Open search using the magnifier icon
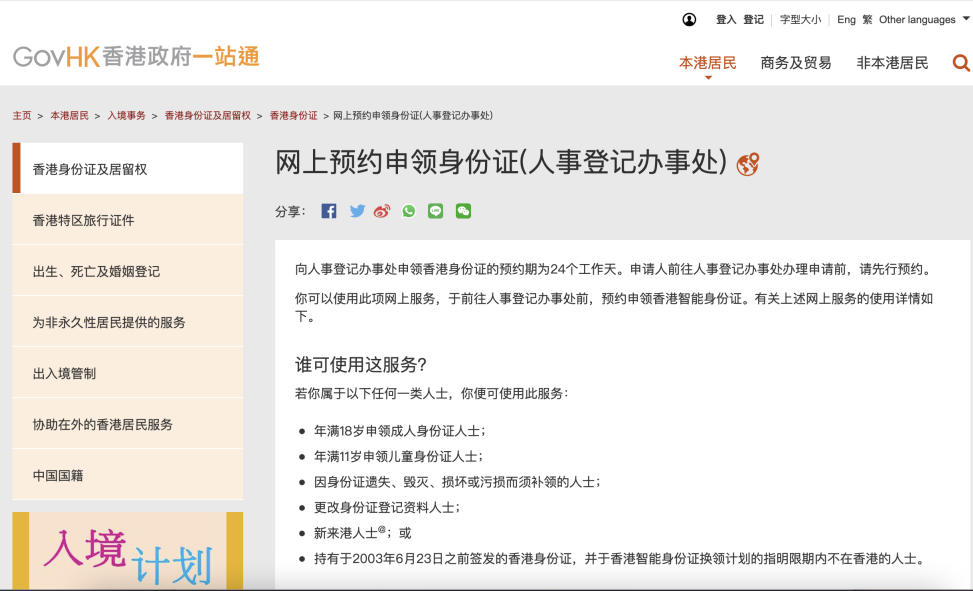This screenshot has width=973, height=591. point(959,62)
